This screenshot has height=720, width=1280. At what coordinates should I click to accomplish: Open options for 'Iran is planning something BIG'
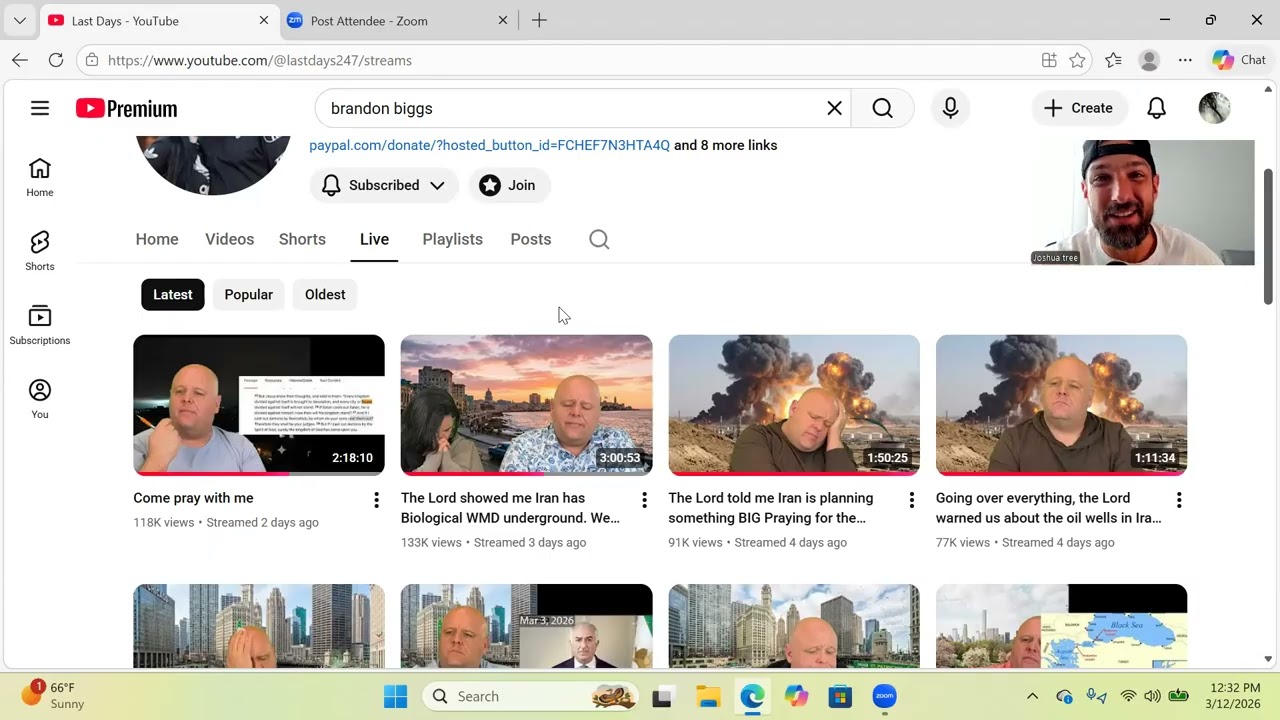(x=911, y=500)
